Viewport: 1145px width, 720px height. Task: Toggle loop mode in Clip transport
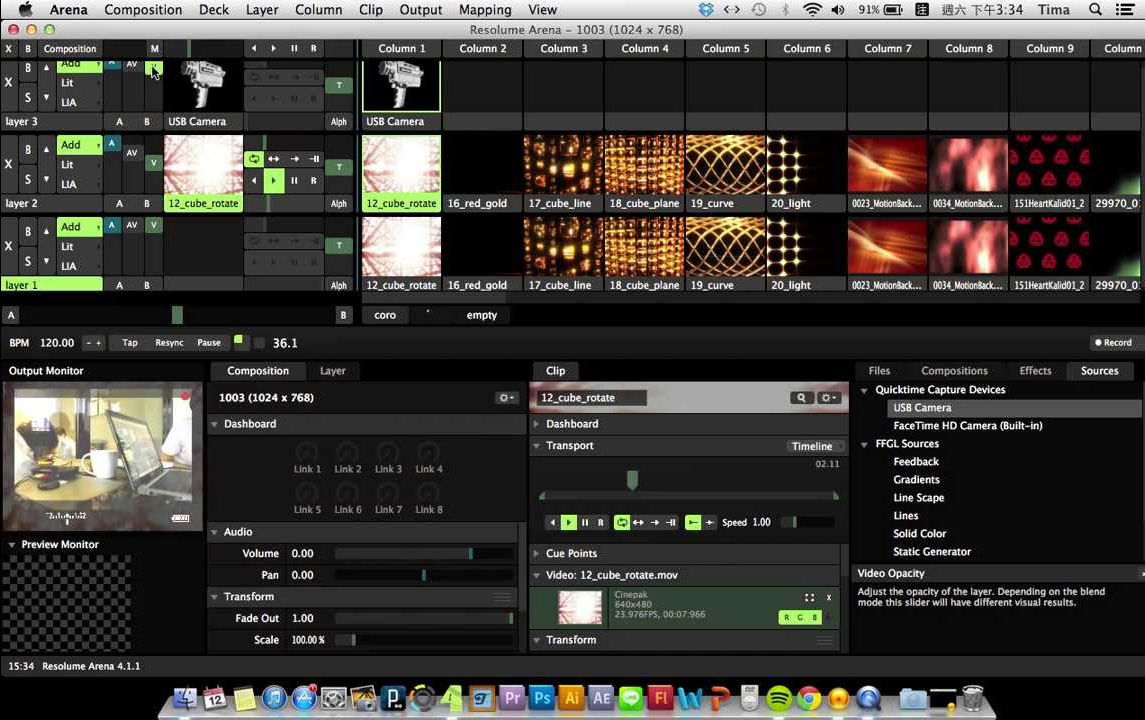621,522
